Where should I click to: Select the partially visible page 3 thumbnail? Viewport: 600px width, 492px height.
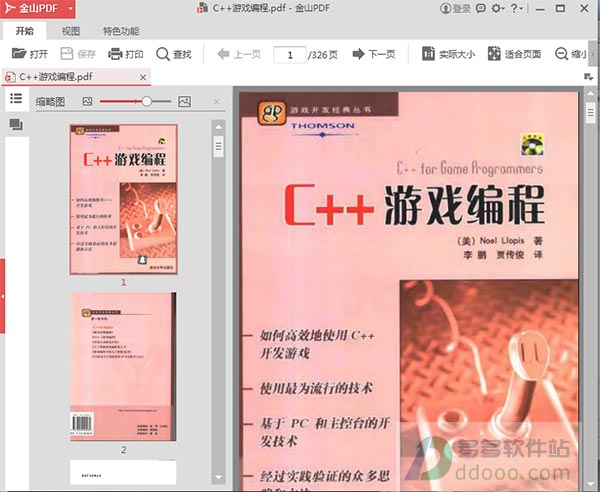[123, 472]
